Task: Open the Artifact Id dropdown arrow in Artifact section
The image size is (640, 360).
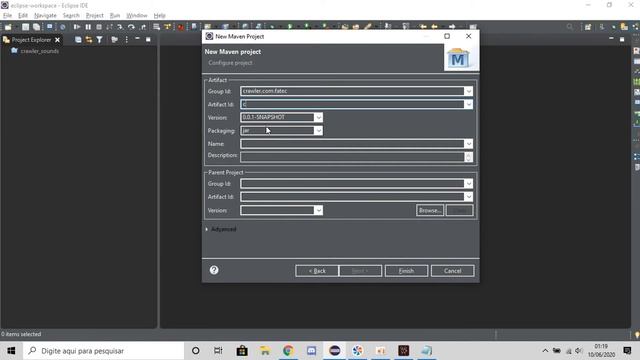Action: pyautogui.click(x=469, y=104)
